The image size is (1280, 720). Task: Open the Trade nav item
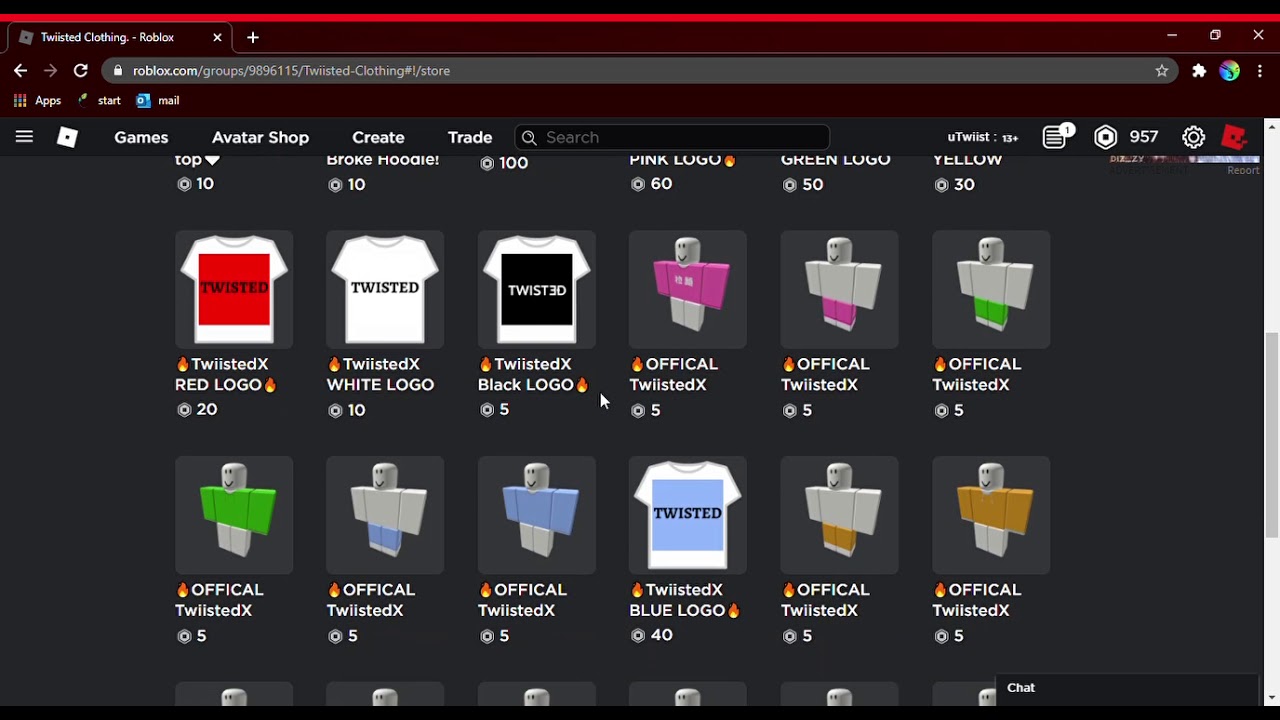(470, 137)
